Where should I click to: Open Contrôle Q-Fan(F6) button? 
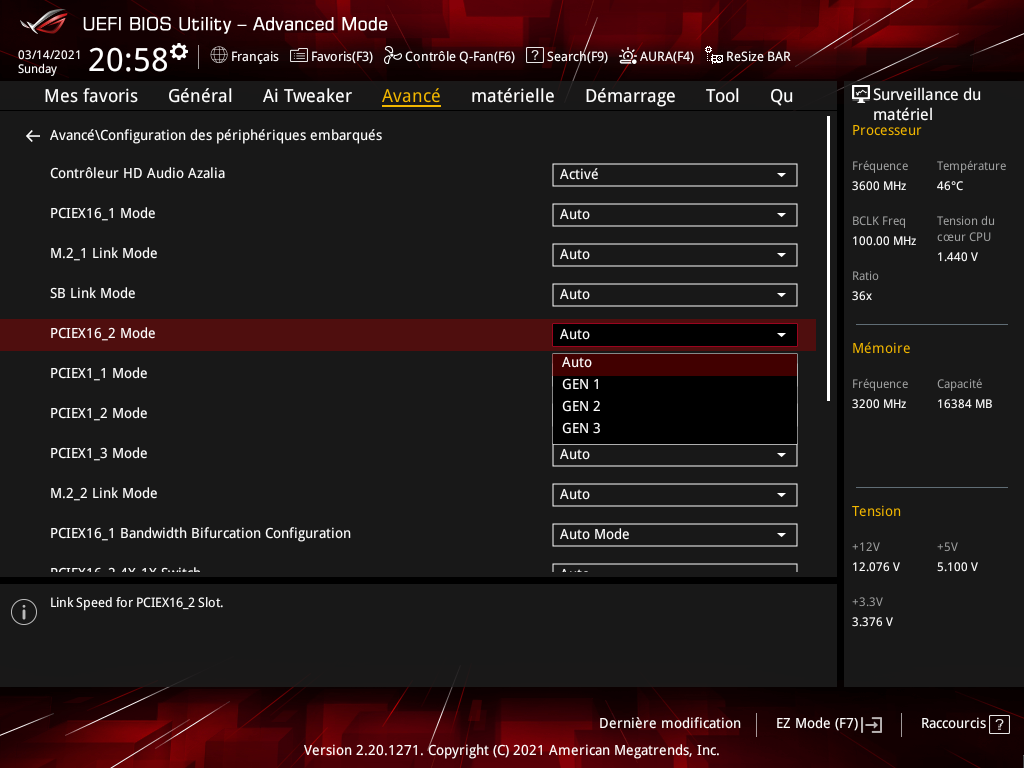click(449, 56)
